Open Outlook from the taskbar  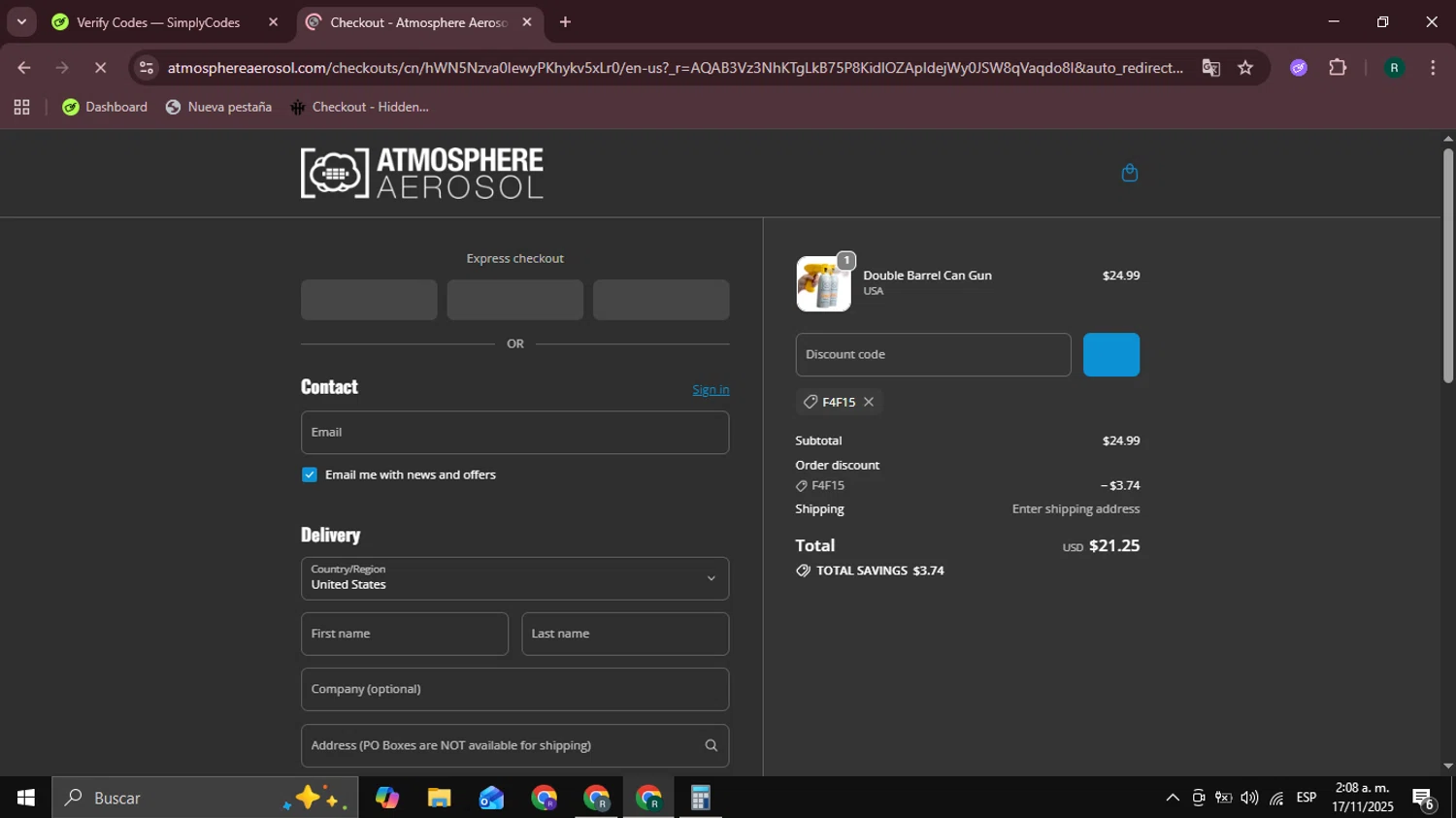pos(491,798)
